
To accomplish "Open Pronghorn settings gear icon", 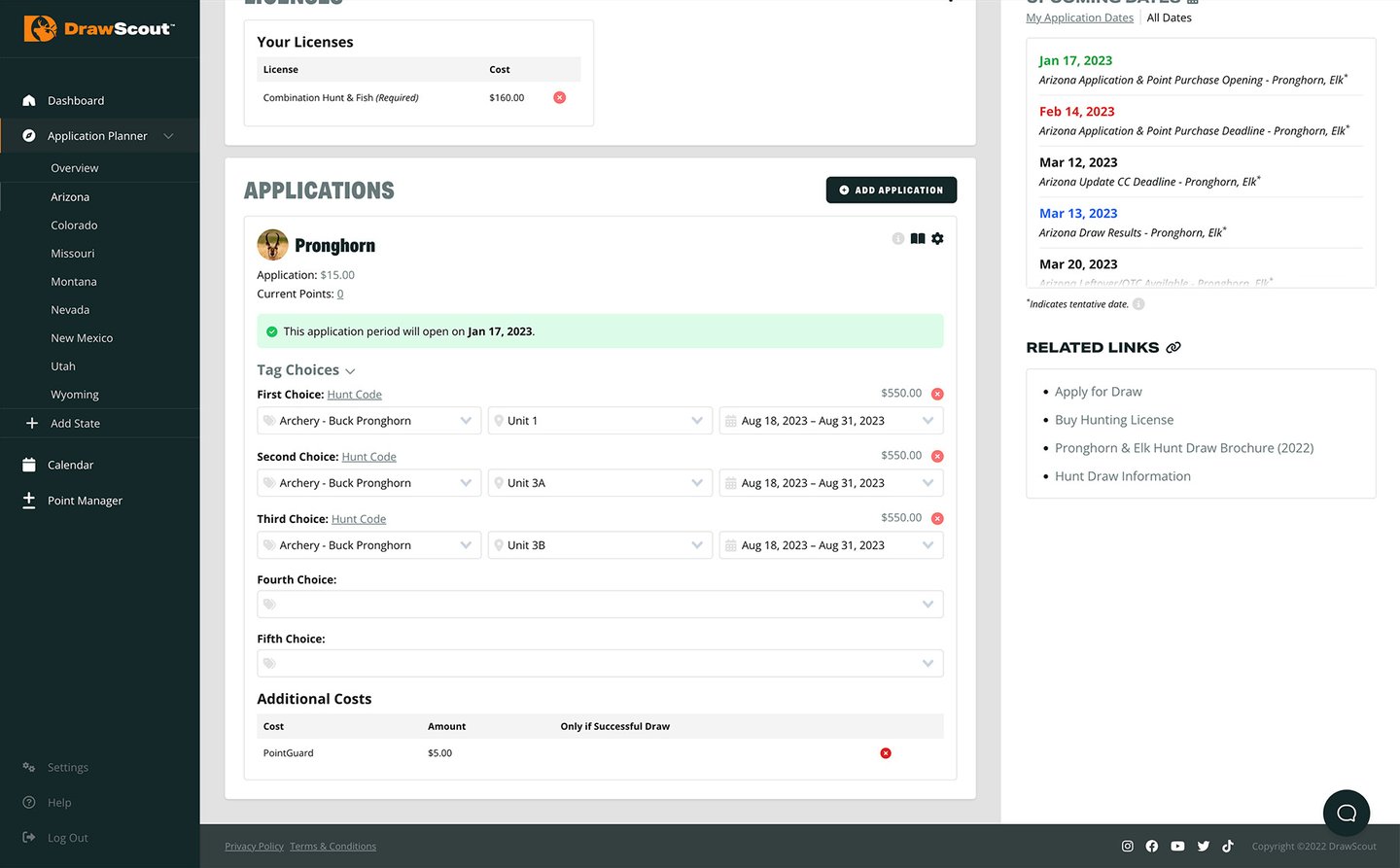I will click(x=937, y=238).
